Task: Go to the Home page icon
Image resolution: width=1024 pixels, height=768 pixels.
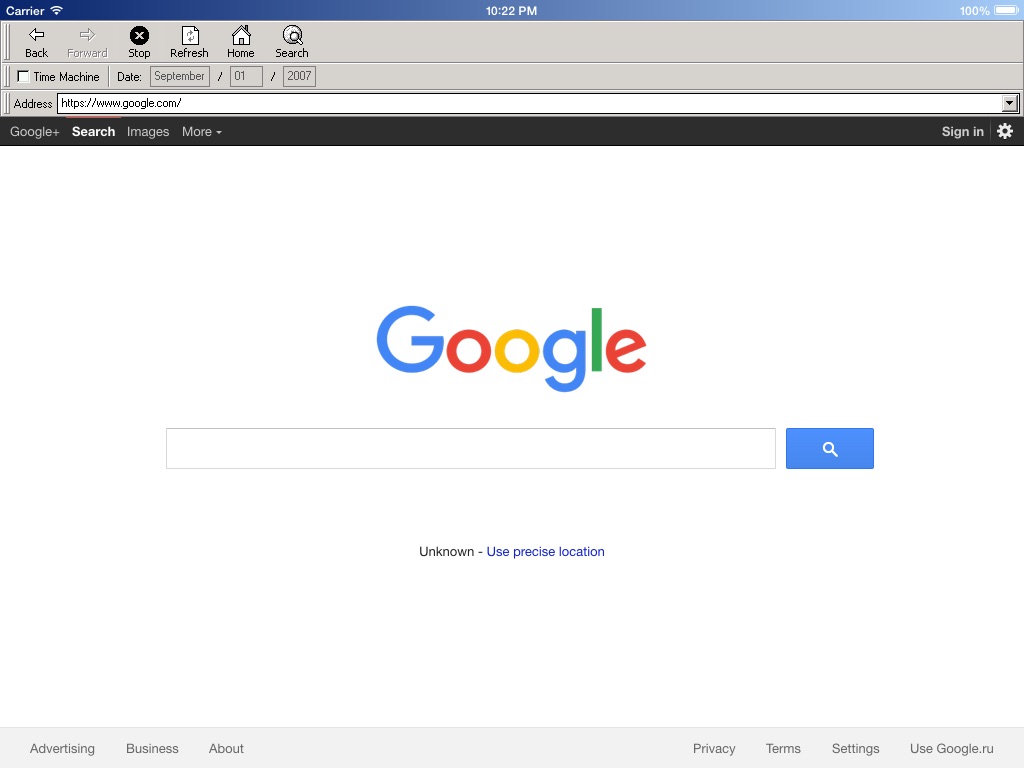Action: [241, 42]
